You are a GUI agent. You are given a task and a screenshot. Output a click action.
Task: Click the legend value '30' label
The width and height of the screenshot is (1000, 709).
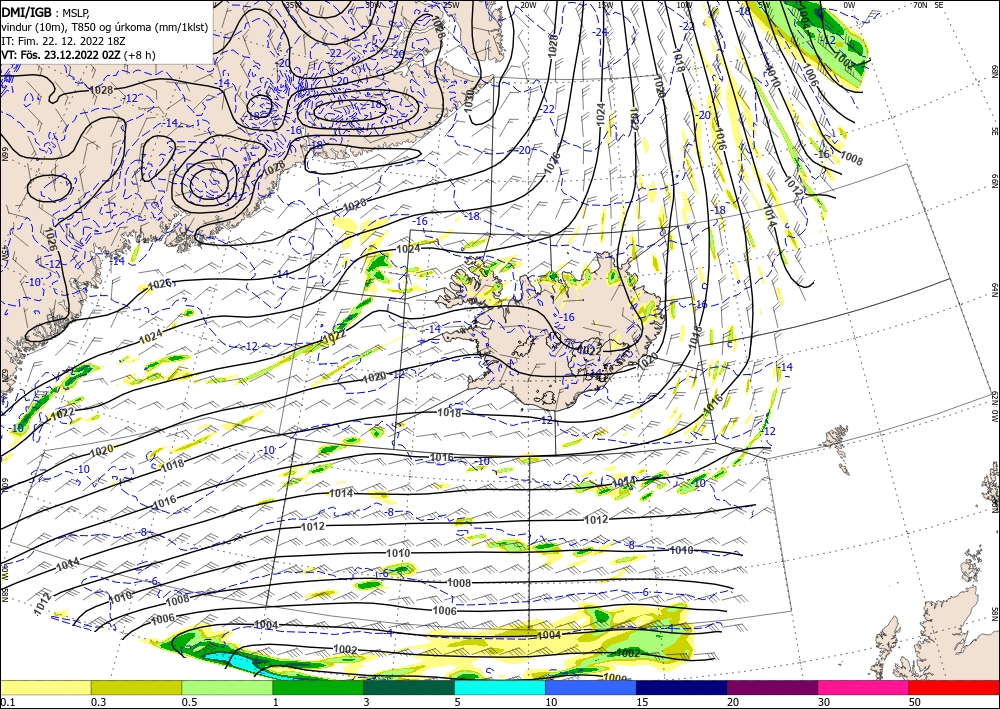[x=823, y=702]
